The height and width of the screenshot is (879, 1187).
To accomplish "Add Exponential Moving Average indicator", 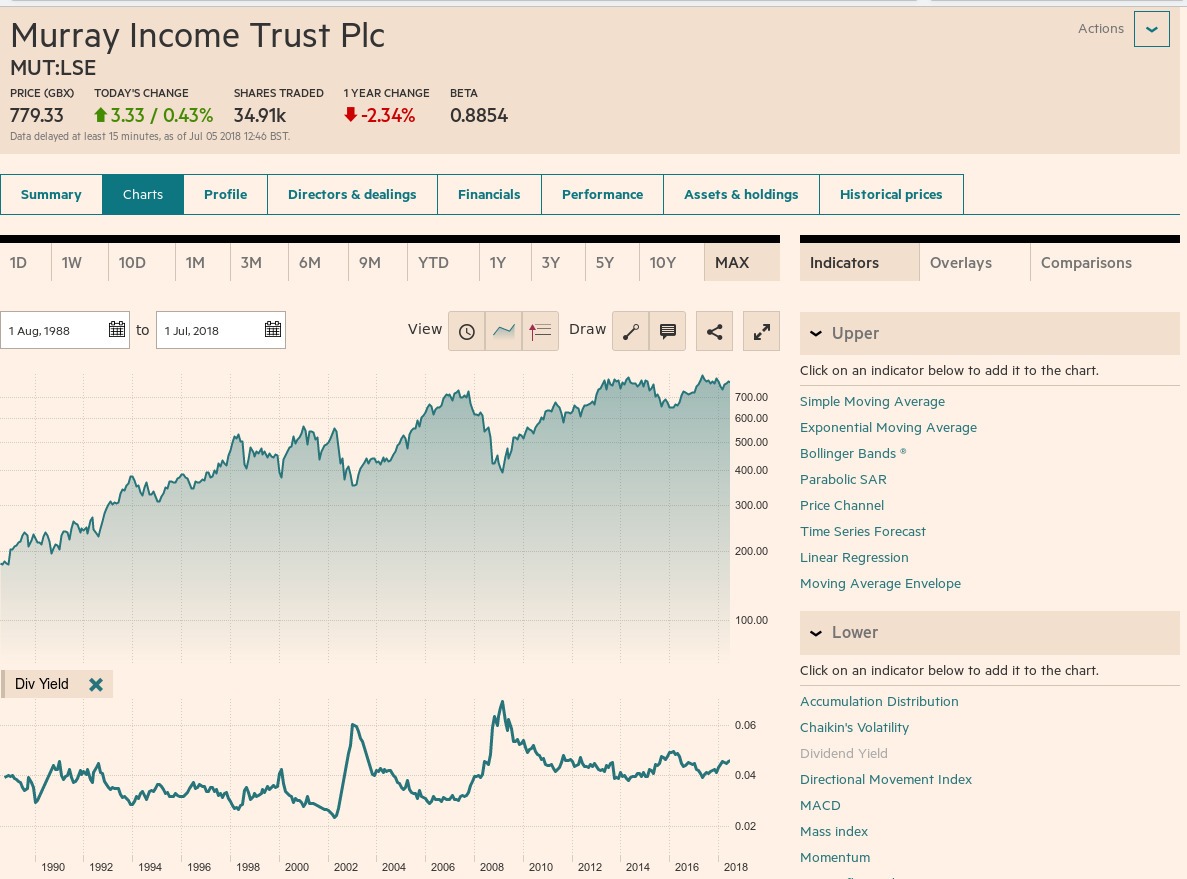I will click(888, 428).
